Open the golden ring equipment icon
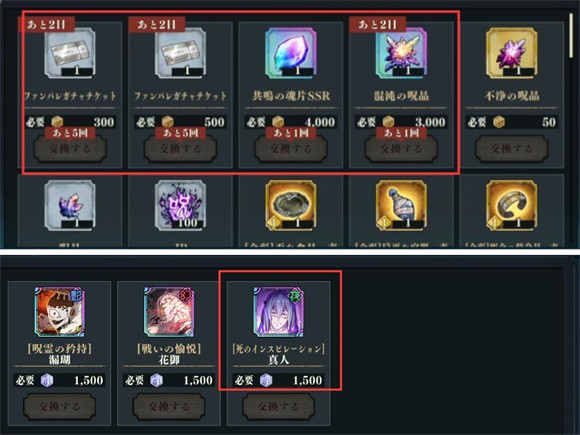 point(291,205)
